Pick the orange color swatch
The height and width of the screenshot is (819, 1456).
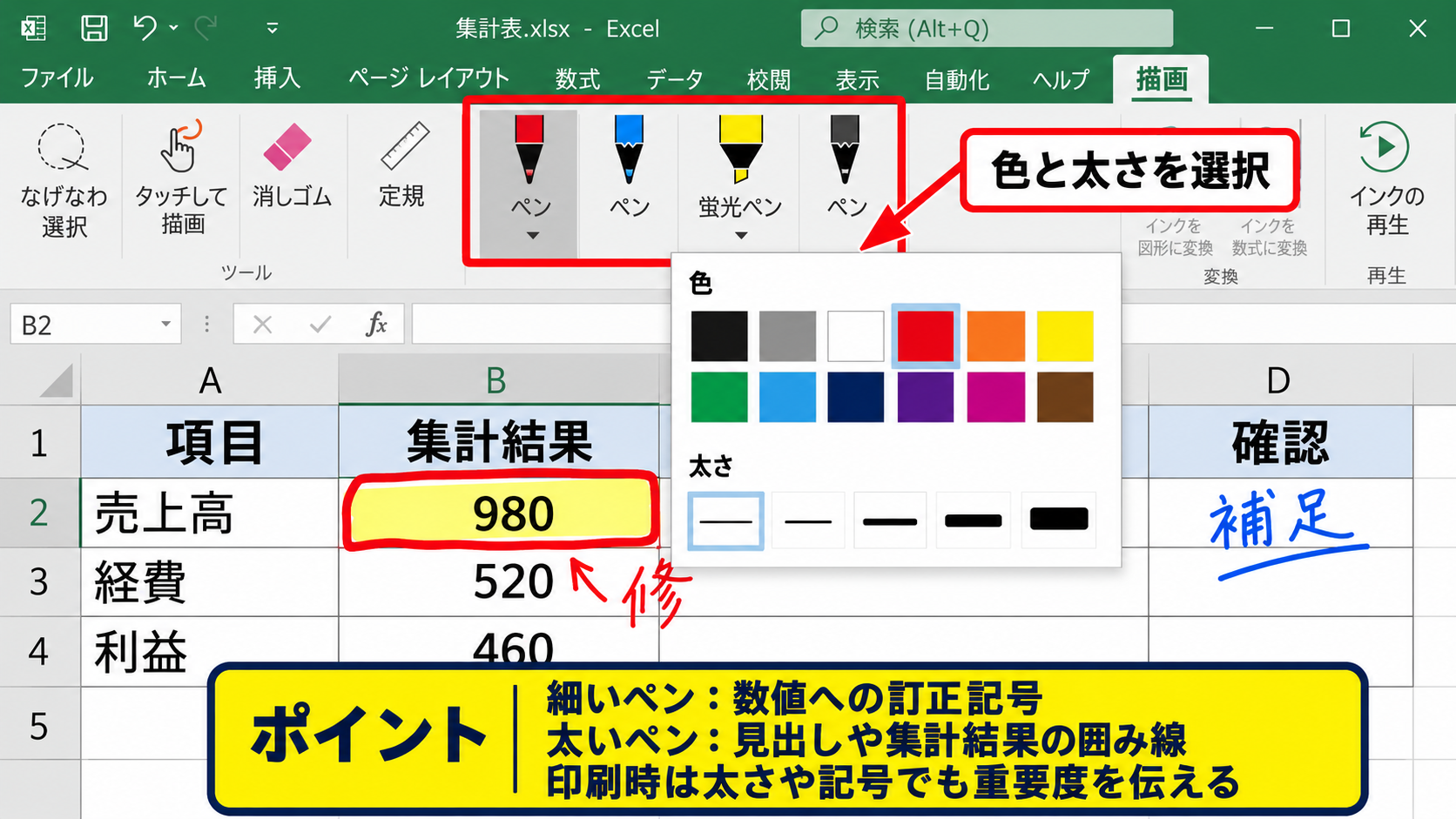point(995,336)
